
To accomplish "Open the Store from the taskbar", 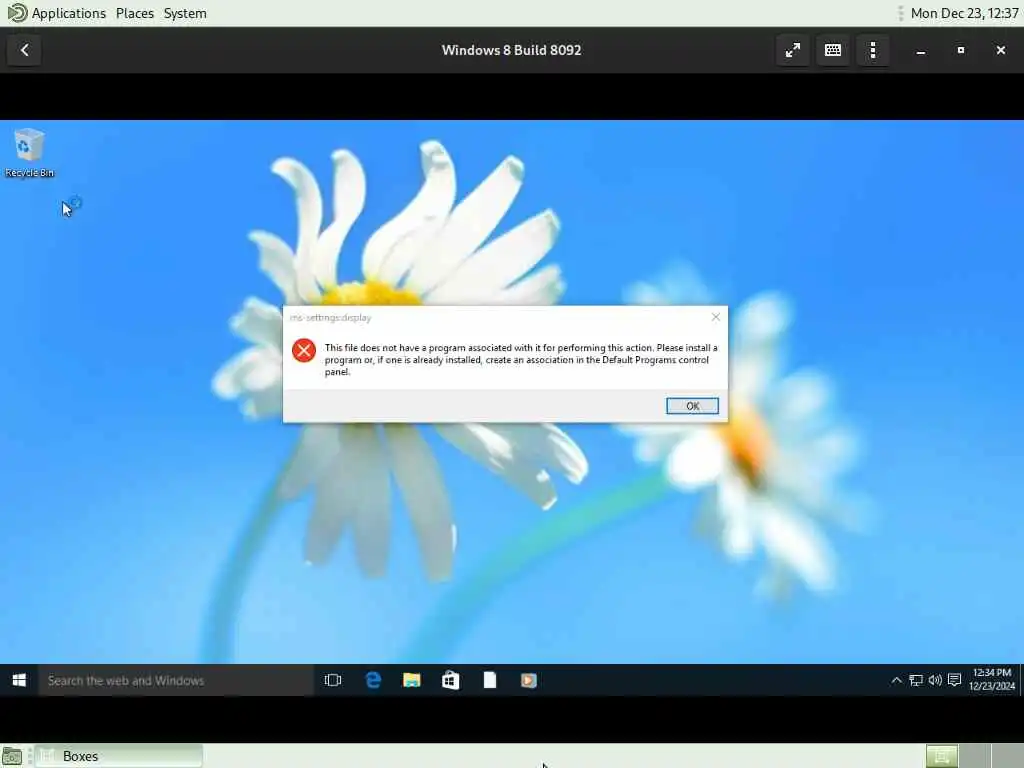I will [451, 680].
